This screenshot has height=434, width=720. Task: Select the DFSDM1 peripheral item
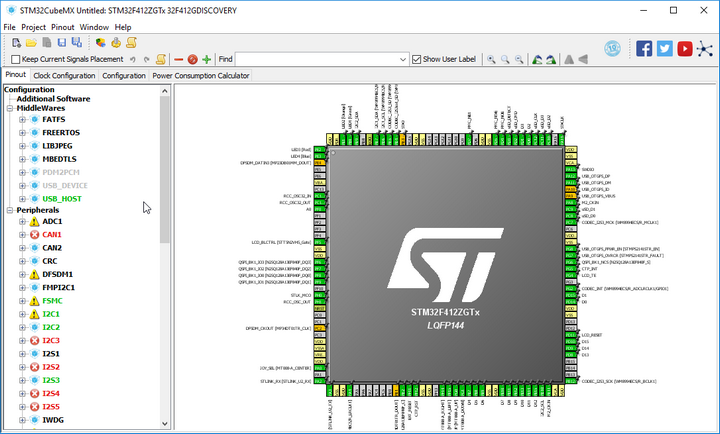click(57, 275)
